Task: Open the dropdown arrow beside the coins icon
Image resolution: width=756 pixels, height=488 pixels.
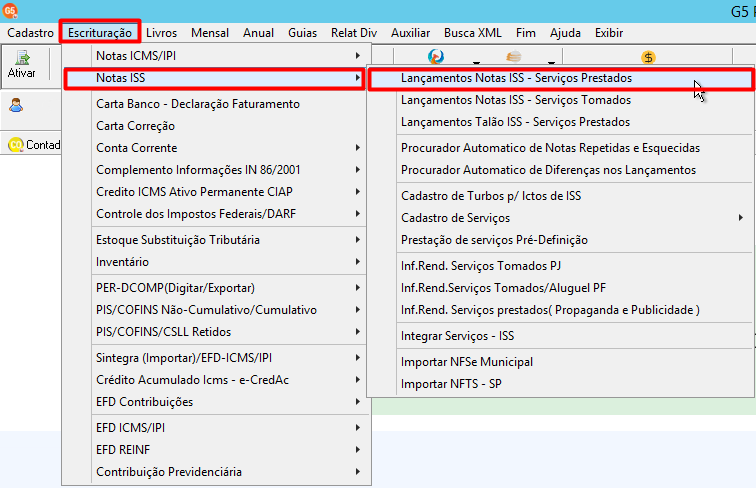Action: coord(552,63)
